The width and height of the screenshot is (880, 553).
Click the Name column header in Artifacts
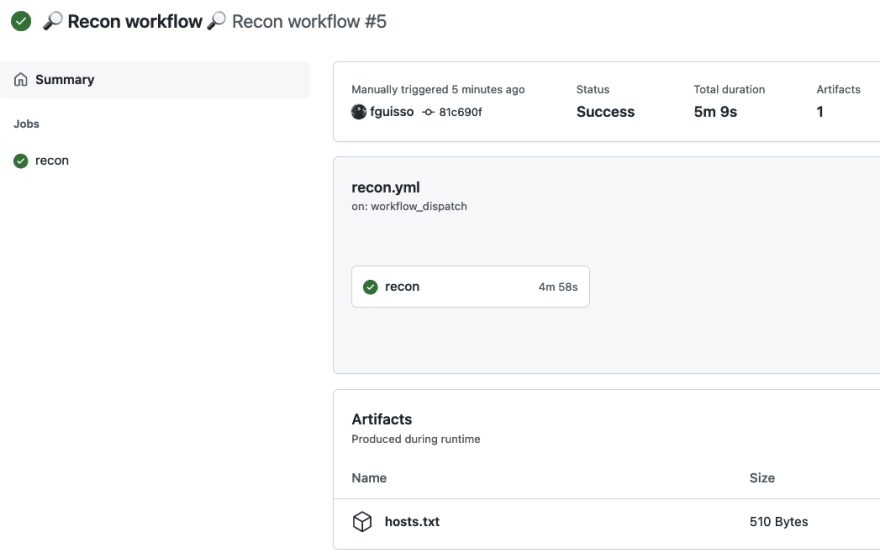[369, 478]
